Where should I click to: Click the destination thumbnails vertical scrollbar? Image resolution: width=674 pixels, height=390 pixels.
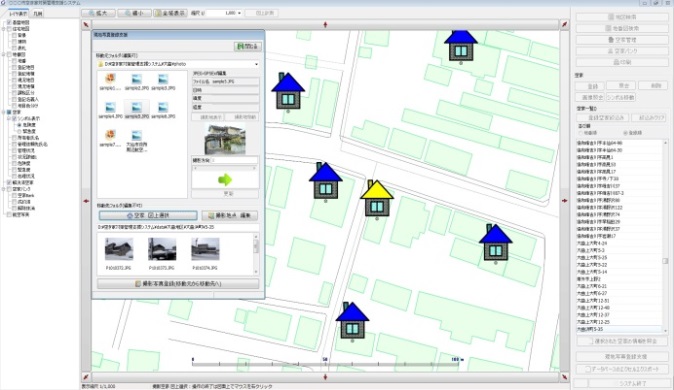[256, 254]
